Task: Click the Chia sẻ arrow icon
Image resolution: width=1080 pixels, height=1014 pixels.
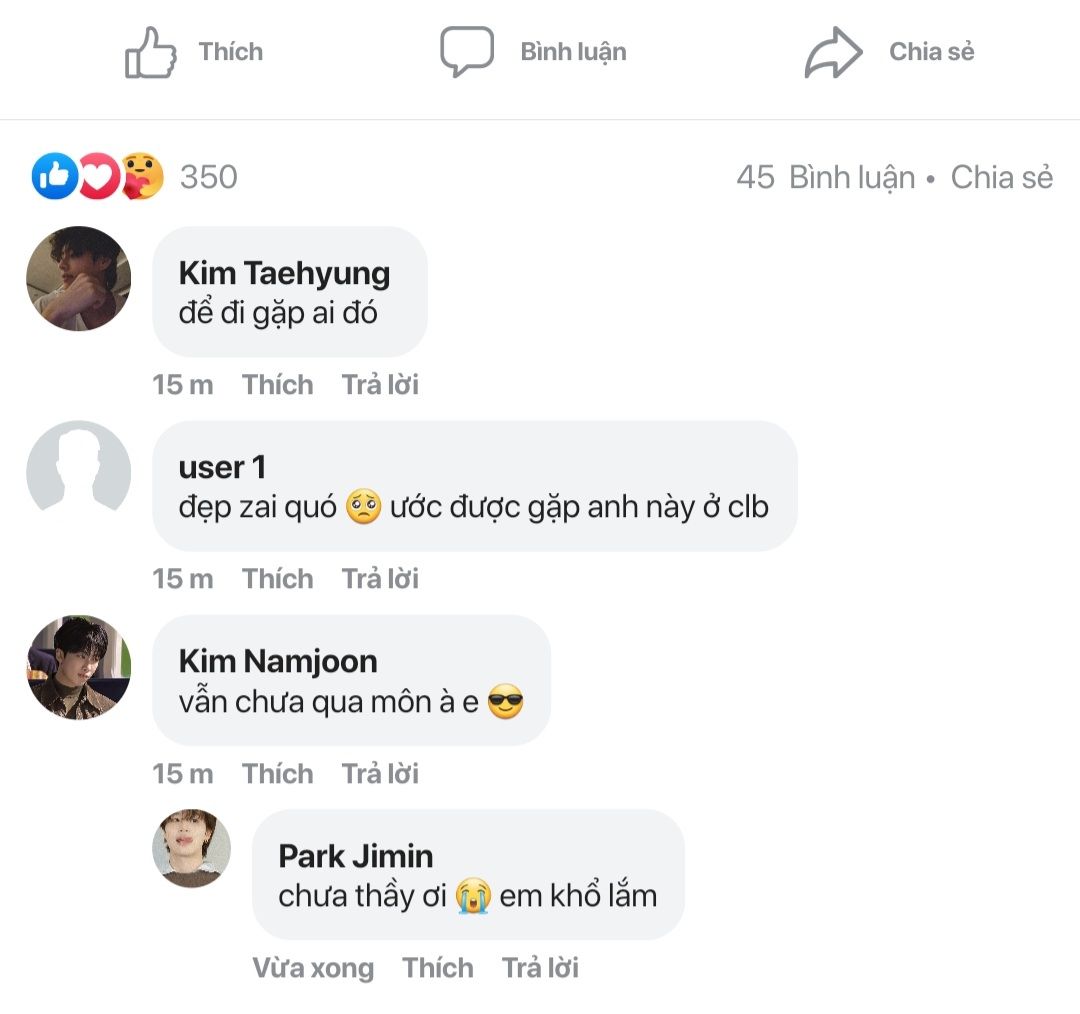Action: [833, 52]
